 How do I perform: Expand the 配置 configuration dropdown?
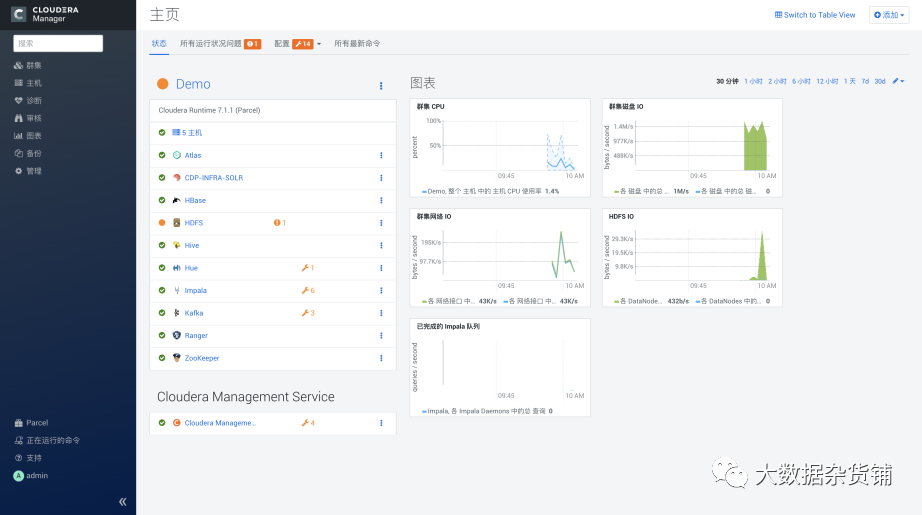[x=319, y=44]
